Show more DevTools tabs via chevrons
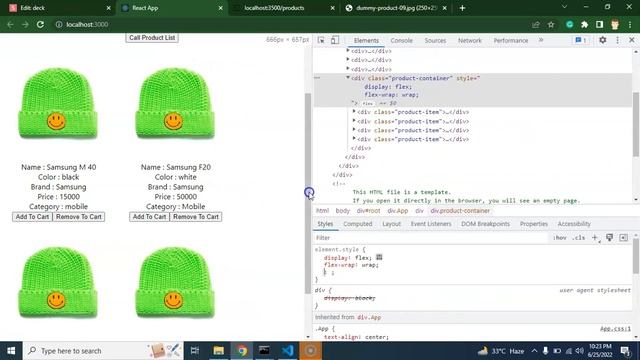Screen dimensions: 640x360 pyautogui.click(x=541, y=40)
